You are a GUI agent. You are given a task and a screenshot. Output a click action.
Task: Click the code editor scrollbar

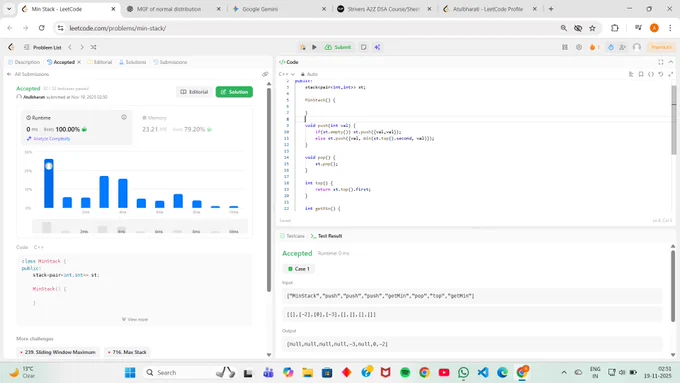[673, 120]
